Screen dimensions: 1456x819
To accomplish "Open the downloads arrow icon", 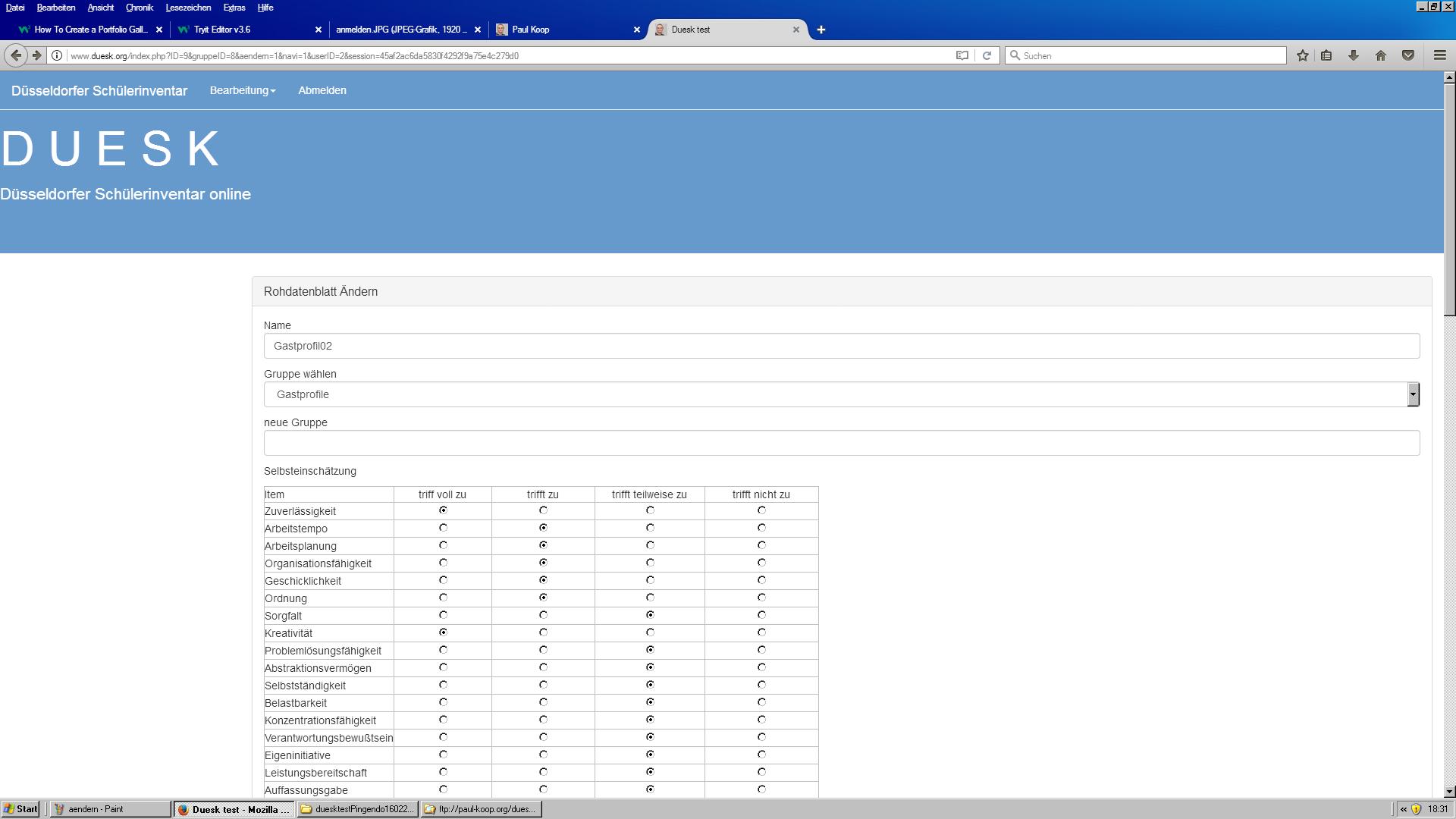I will (1353, 55).
